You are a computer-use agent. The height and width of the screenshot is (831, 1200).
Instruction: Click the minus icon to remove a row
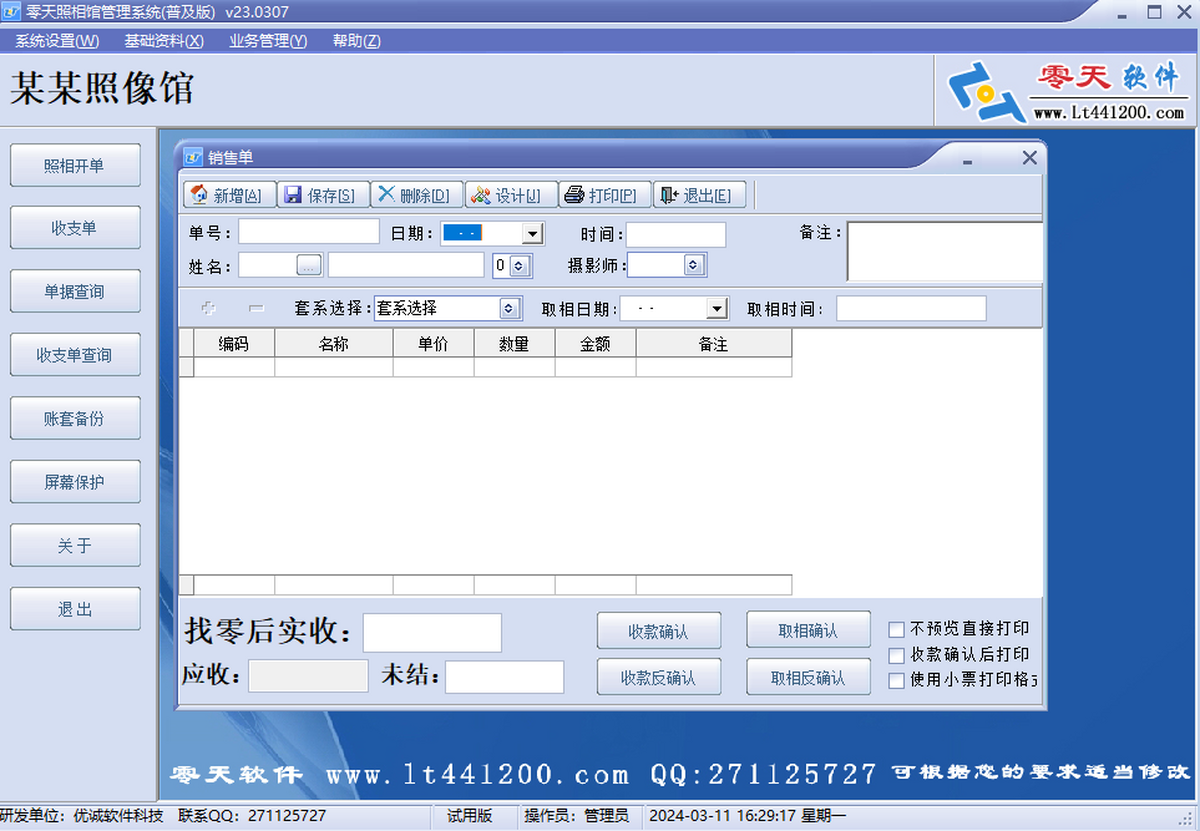coord(256,309)
